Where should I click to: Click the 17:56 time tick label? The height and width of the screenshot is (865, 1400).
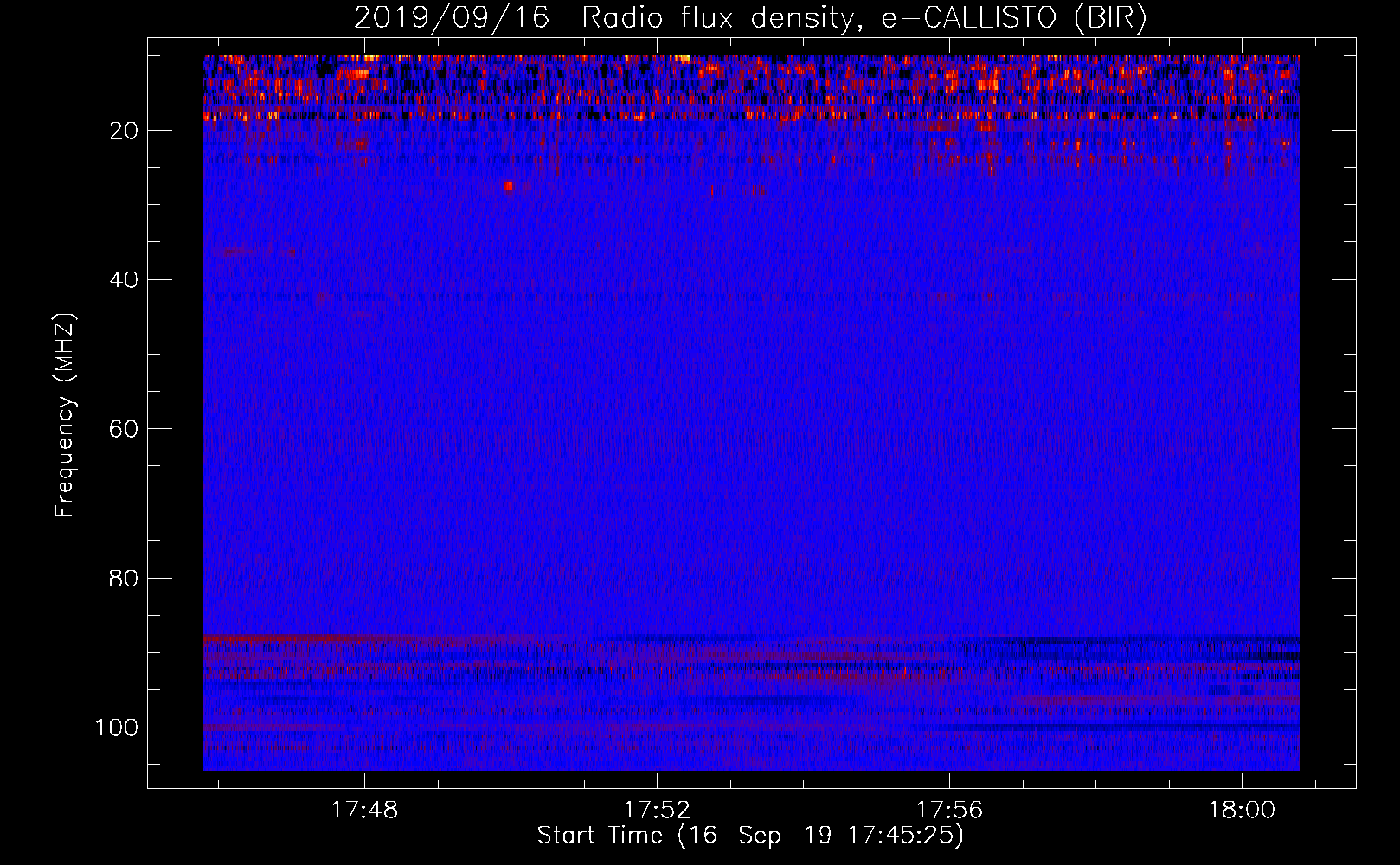pyautogui.click(x=950, y=811)
